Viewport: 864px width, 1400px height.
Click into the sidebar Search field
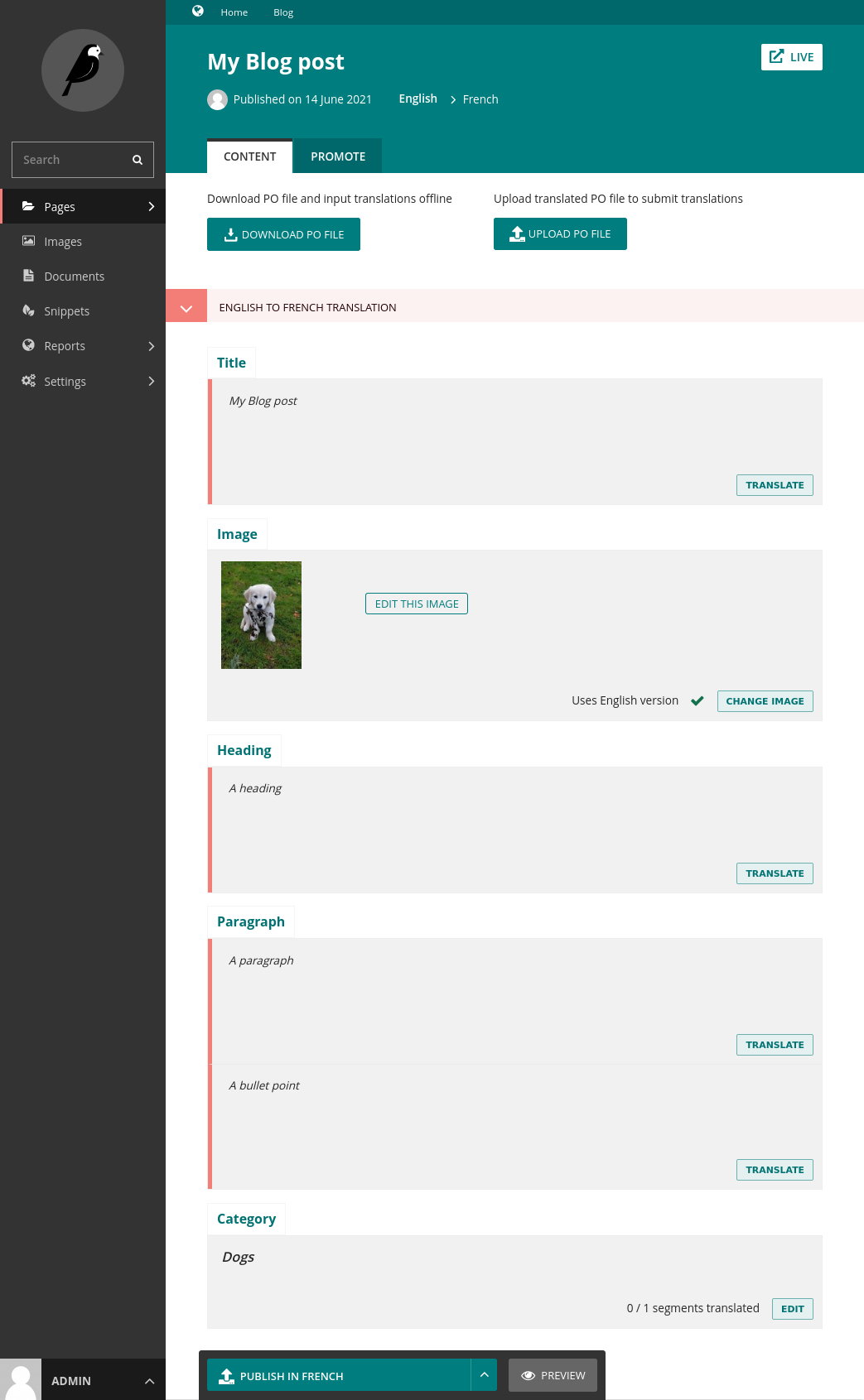[x=83, y=160]
